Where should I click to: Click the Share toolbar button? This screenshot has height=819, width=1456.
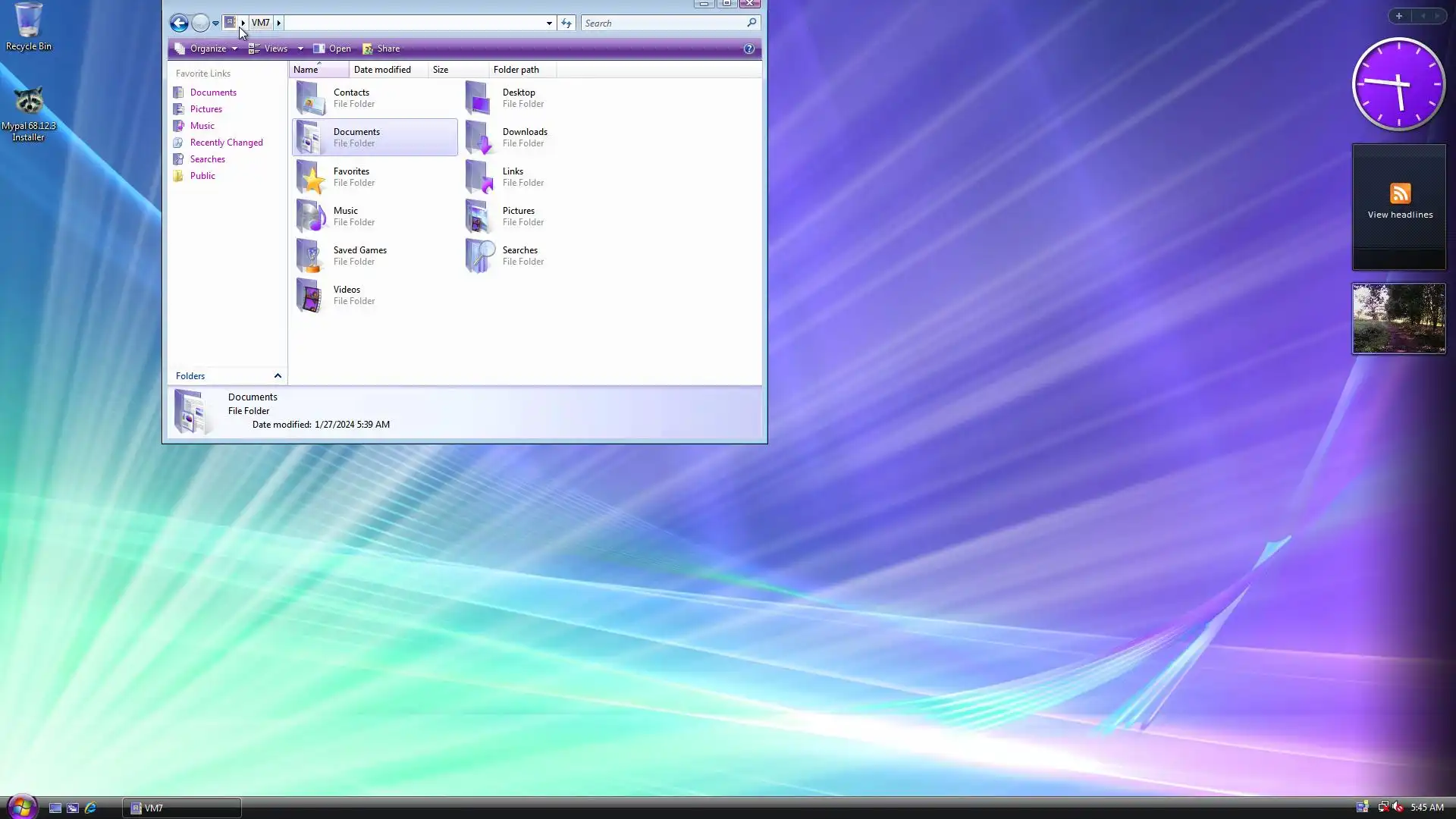(381, 49)
